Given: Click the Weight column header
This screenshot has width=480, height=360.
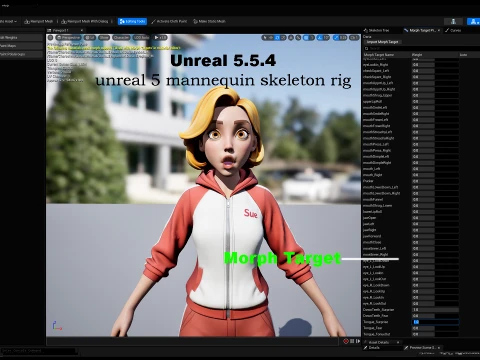Looking at the screenshot, I should click(417, 55).
